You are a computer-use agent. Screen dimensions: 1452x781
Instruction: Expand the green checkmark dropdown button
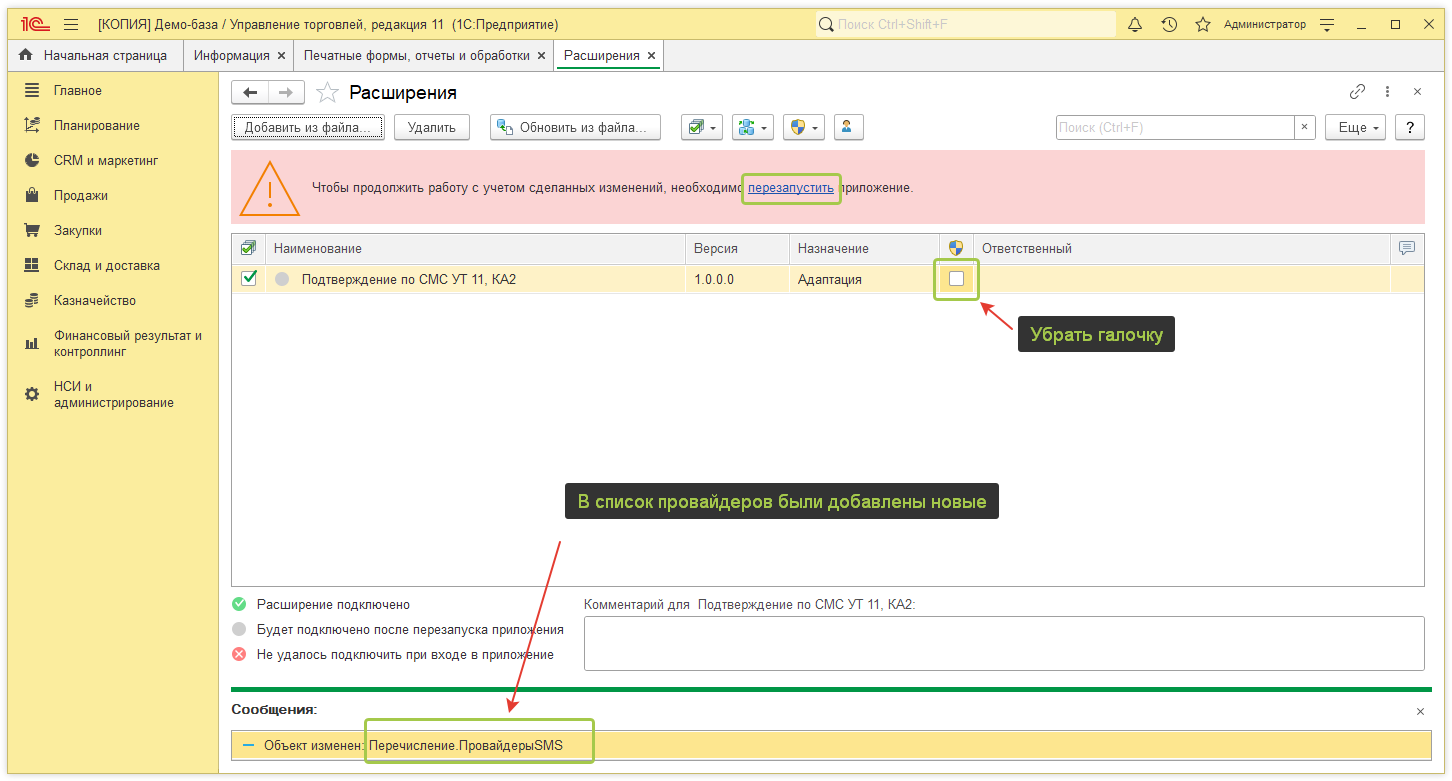(702, 127)
